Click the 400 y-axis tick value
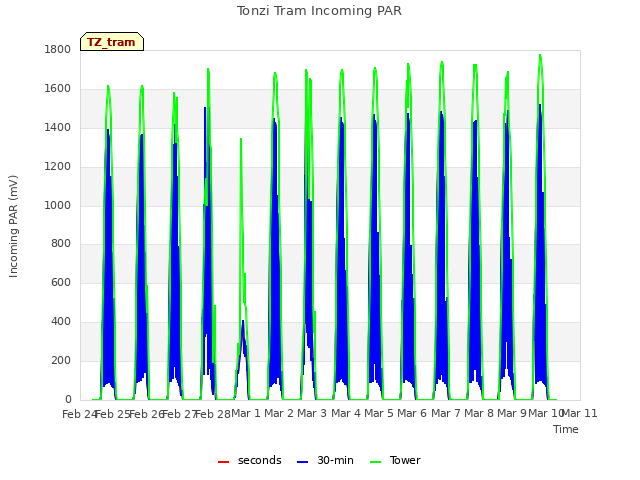This screenshot has height=480, width=640. tap(61, 322)
